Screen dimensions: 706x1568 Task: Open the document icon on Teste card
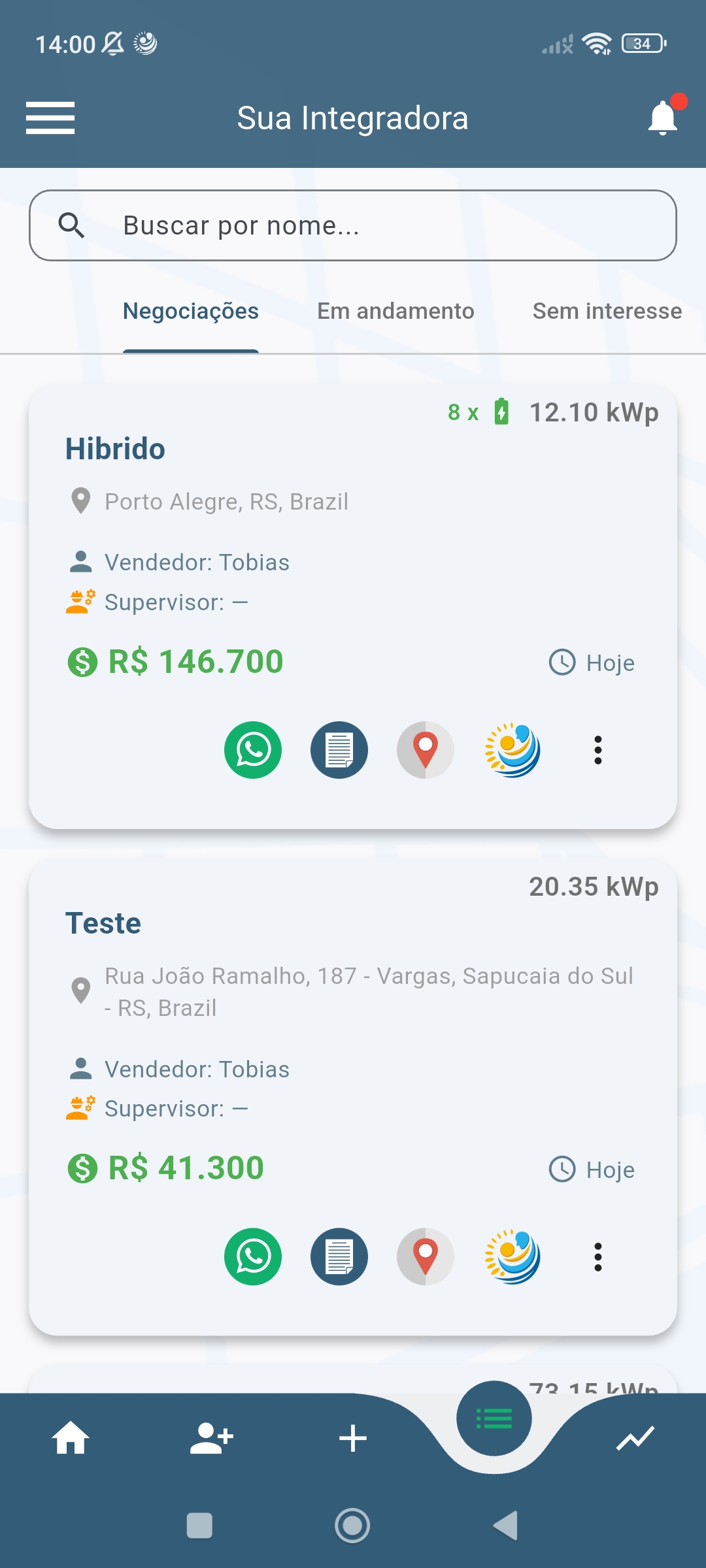point(339,1256)
